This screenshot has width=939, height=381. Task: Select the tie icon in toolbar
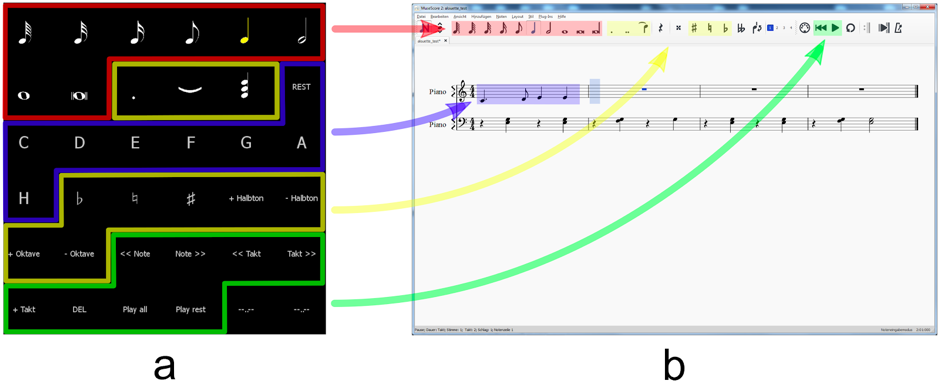click(x=644, y=27)
